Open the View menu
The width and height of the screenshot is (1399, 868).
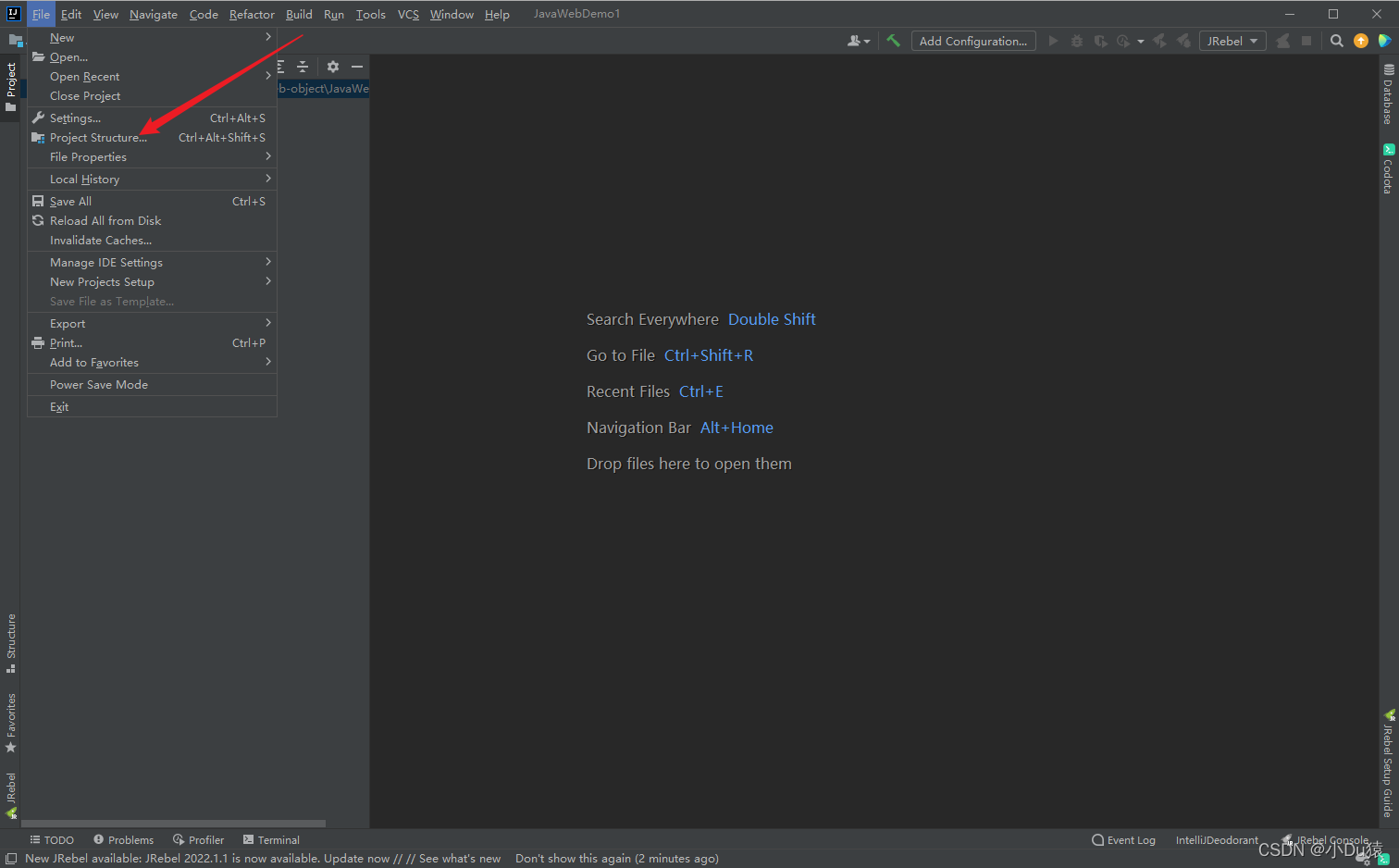click(105, 14)
